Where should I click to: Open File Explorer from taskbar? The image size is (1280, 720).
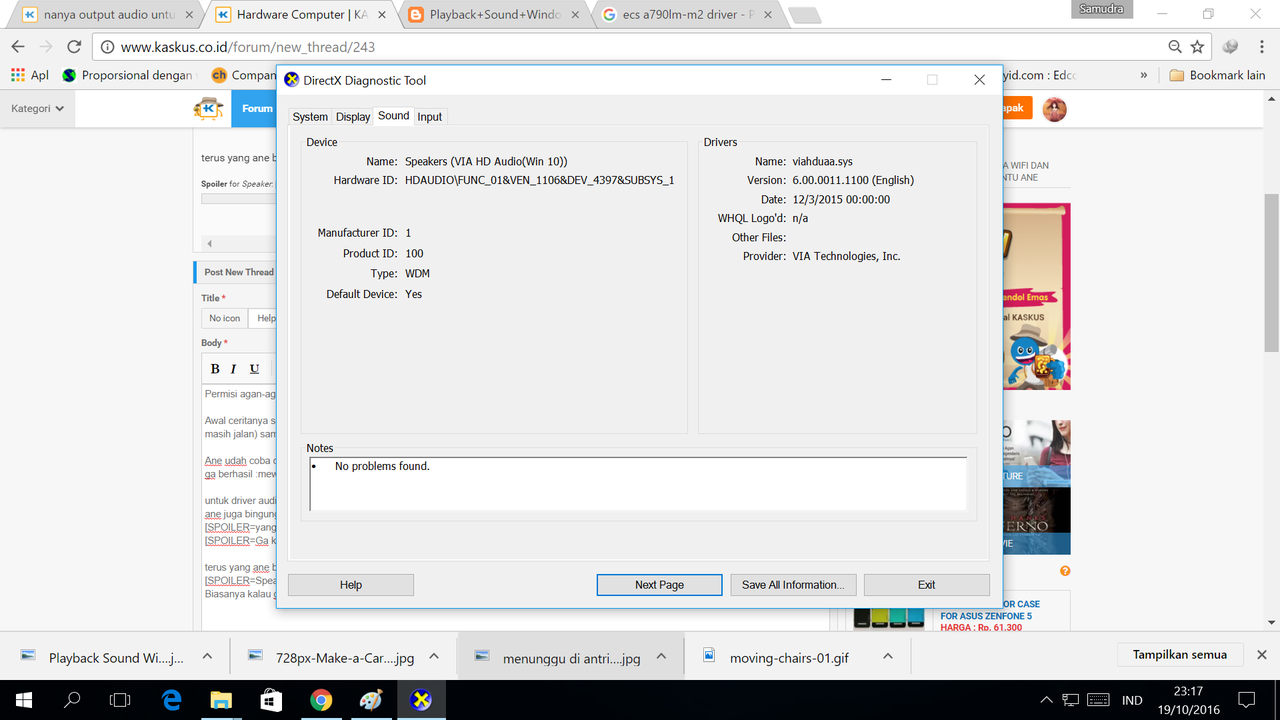(x=221, y=700)
